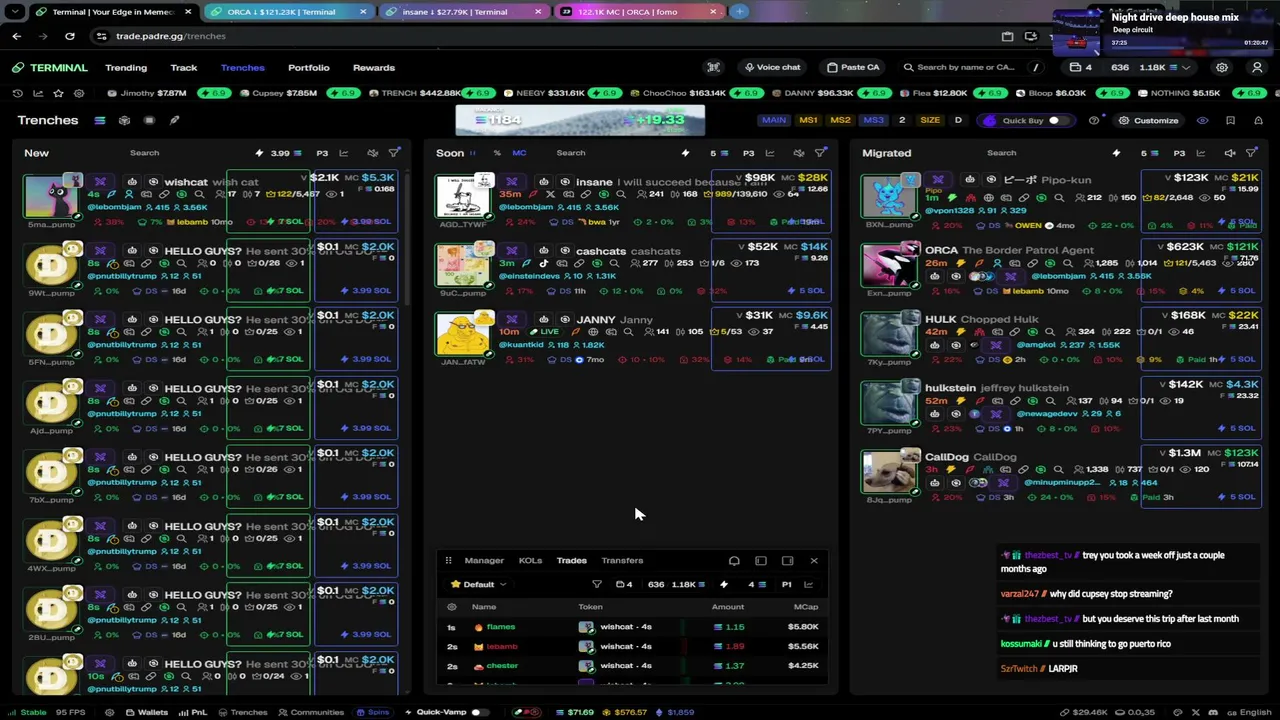The image size is (1280, 720).
Task: Open the notifications bell near Customize
Action: point(1257,120)
